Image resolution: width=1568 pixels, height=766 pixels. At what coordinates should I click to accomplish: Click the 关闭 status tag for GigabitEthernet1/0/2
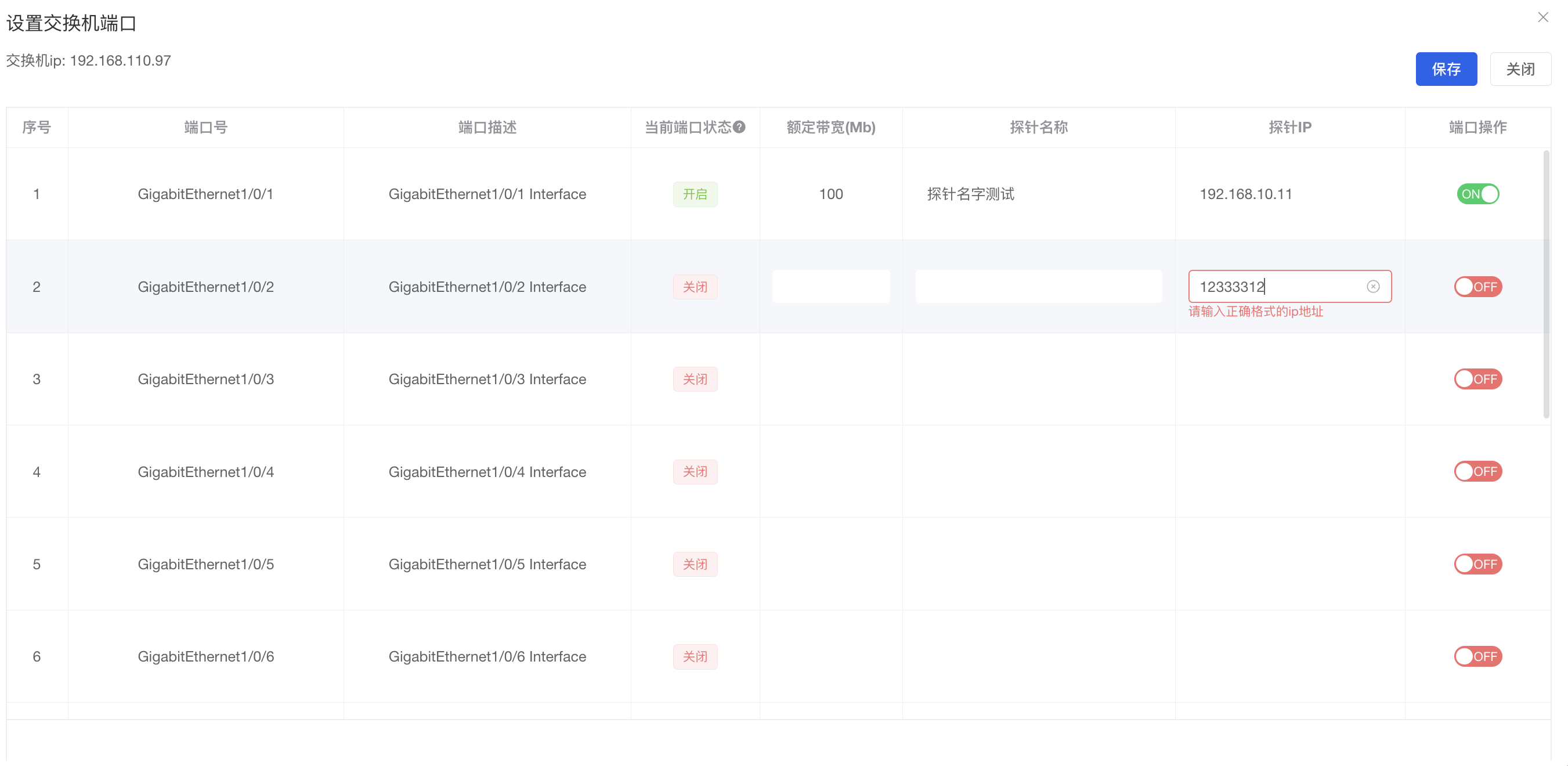point(695,287)
